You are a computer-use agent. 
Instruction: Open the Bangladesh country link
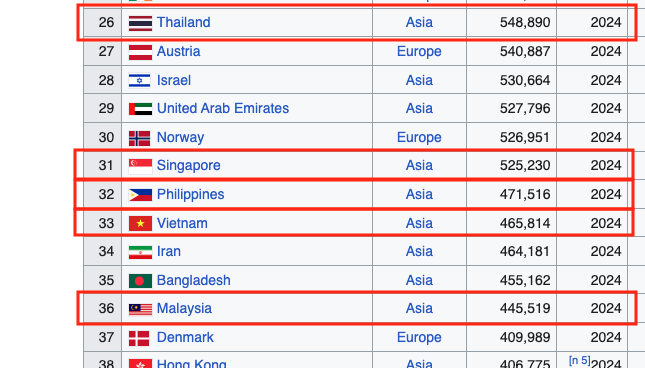(193, 280)
